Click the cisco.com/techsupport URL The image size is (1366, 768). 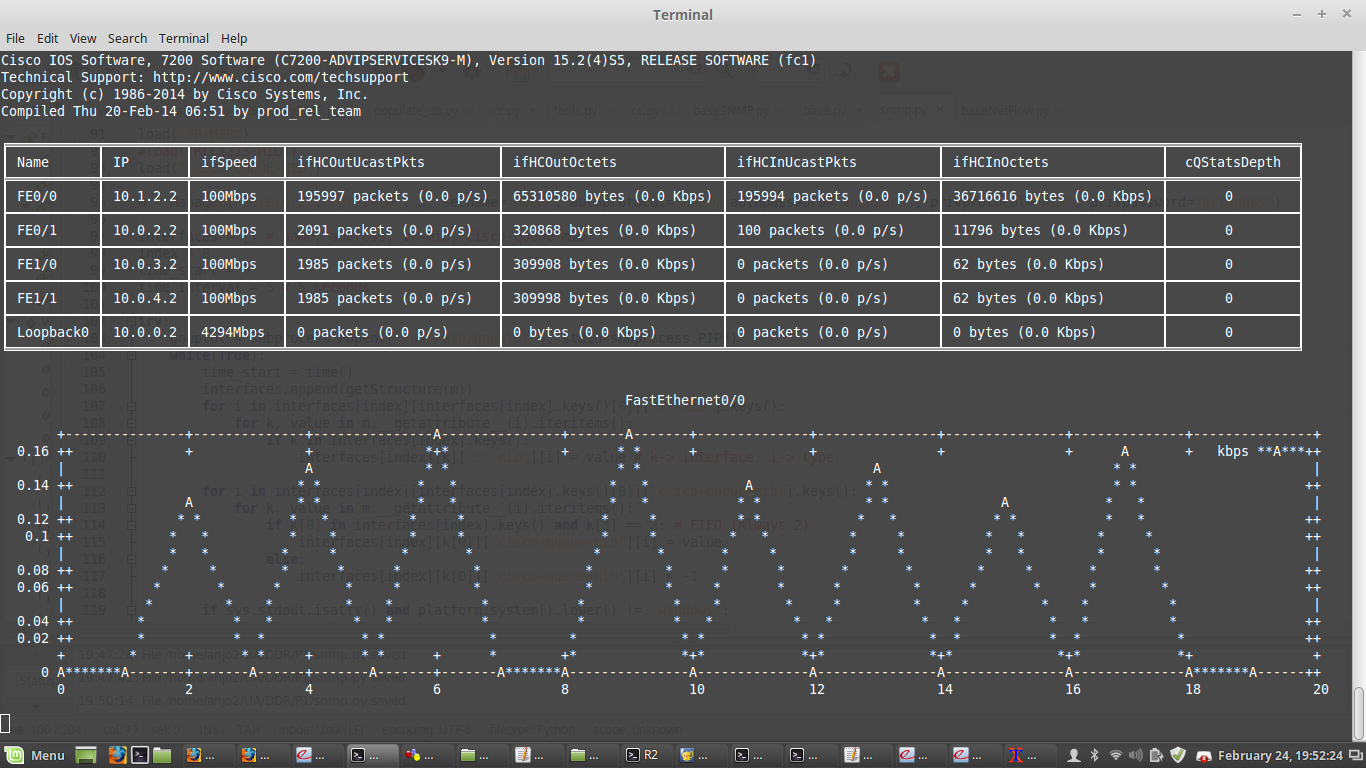point(281,77)
